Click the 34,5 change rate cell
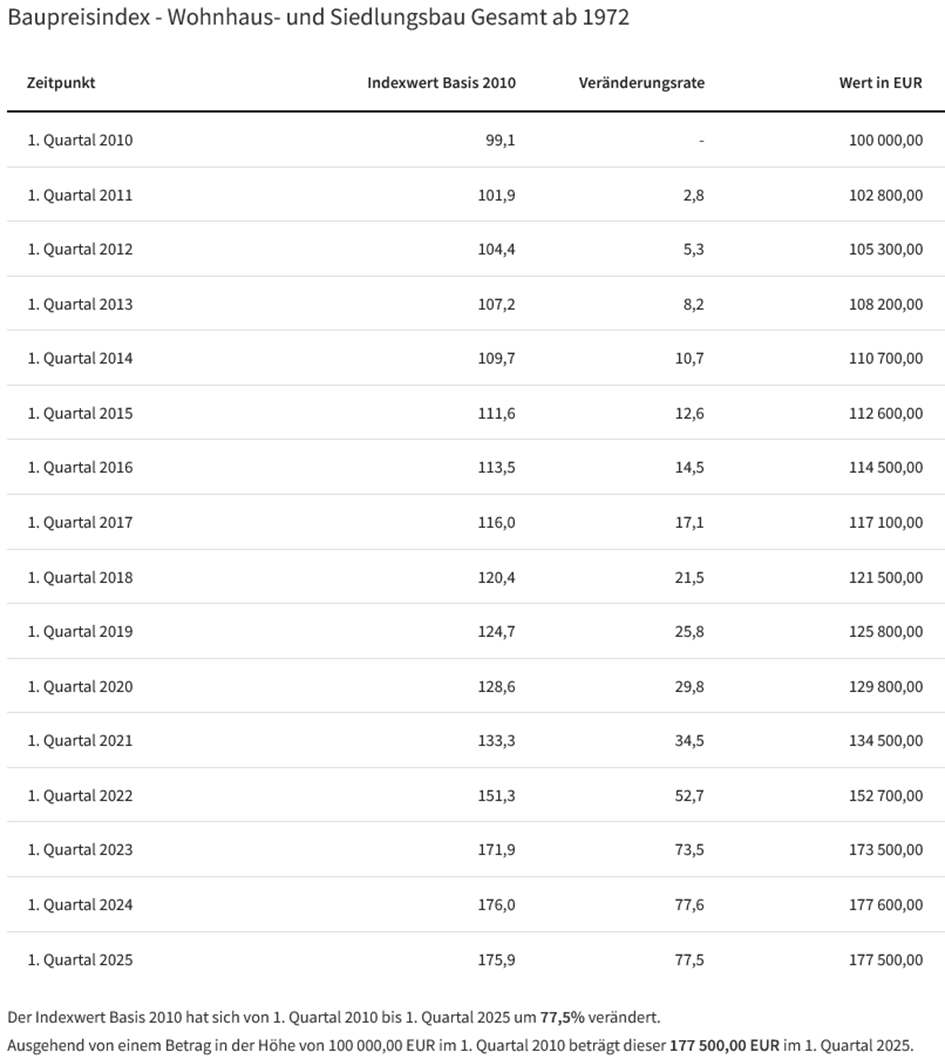This screenshot has width=945, height=1059. point(689,741)
